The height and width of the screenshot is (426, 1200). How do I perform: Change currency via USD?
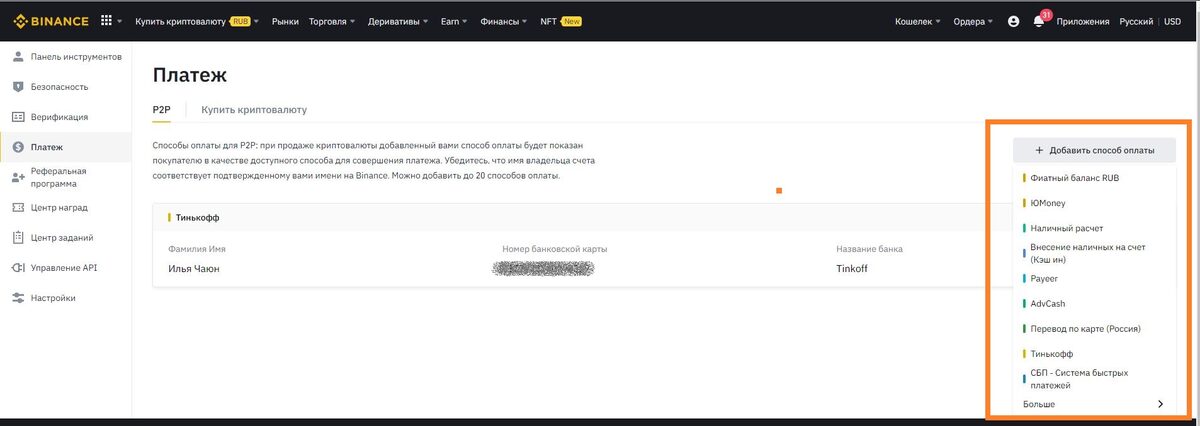pyautogui.click(x=1172, y=21)
